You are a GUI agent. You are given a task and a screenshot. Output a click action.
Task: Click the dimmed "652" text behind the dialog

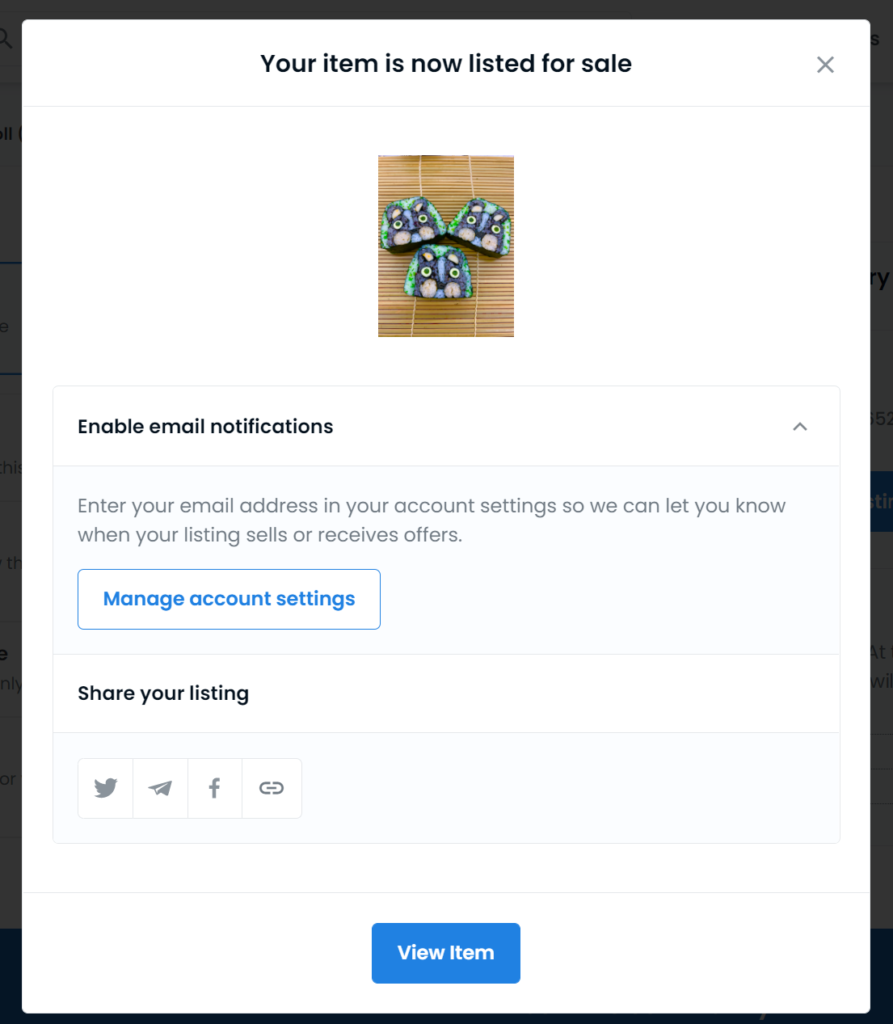[x=881, y=418]
